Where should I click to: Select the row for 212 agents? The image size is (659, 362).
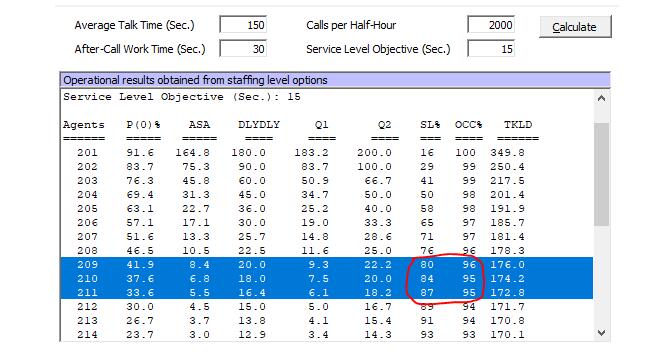[x=327, y=307]
